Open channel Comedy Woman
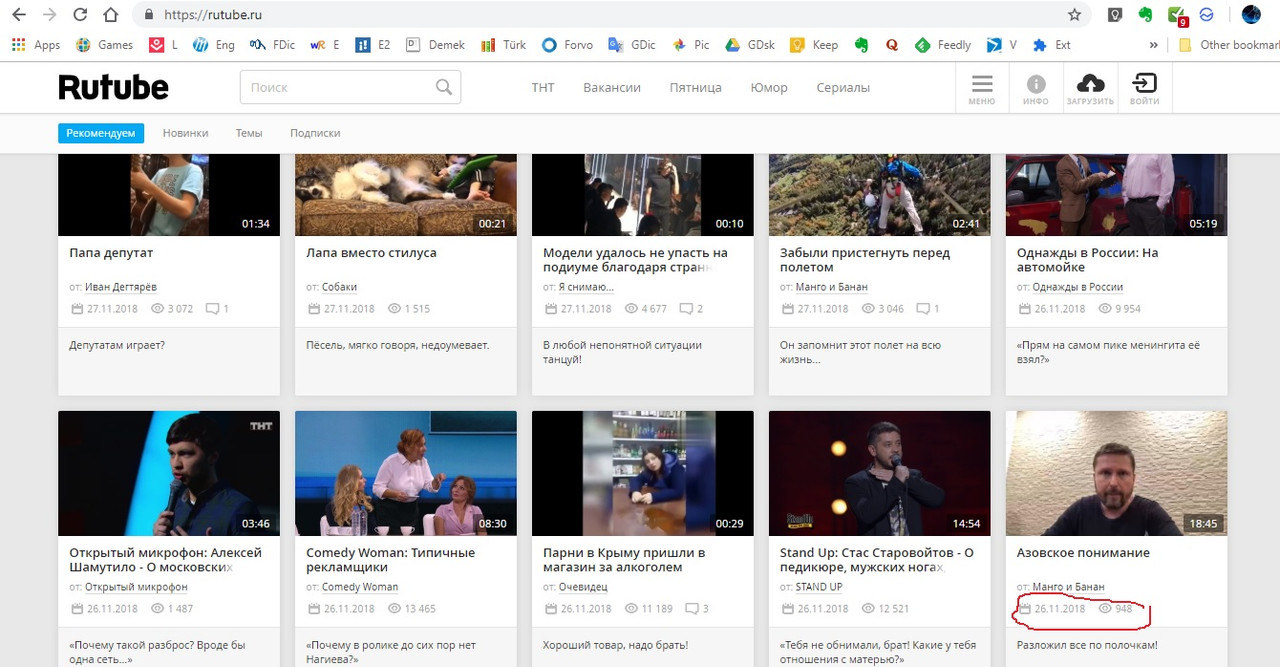The height and width of the screenshot is (667, 1280). [x=360, y=587]
